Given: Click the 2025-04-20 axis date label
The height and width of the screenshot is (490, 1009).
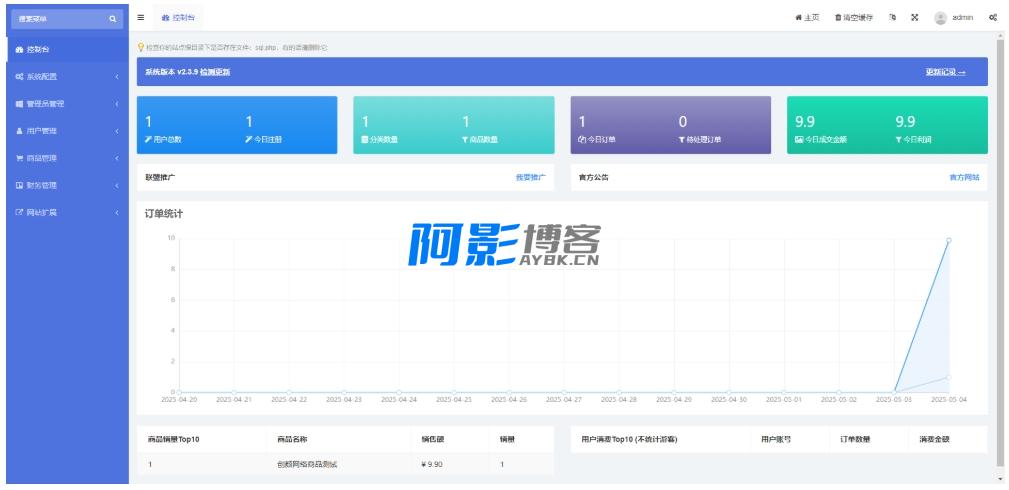Looking at the screenshot, I should pyautogui.click(x=179, y=400).
